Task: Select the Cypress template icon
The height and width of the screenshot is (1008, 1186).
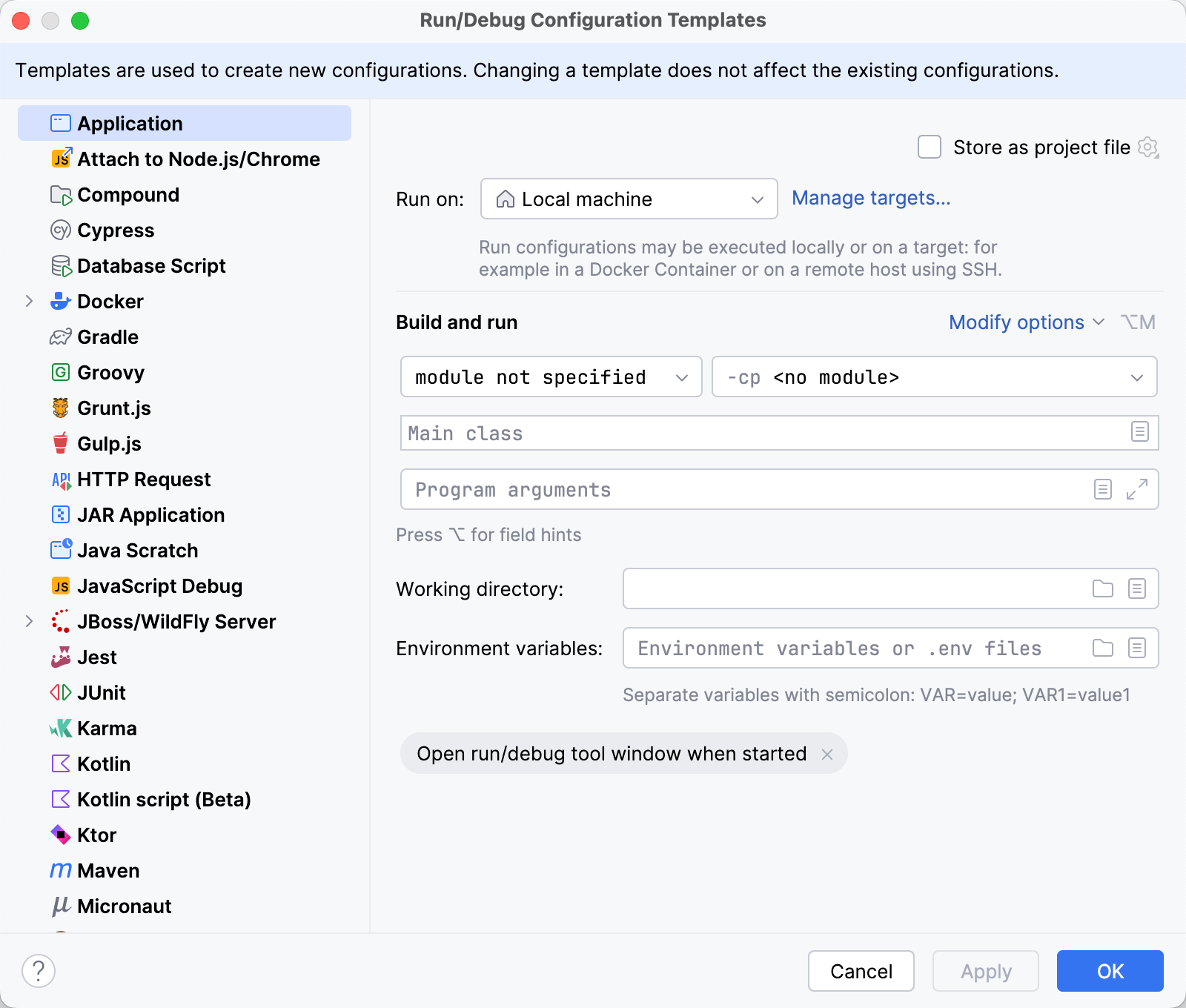Action: [x=60, y=230]
